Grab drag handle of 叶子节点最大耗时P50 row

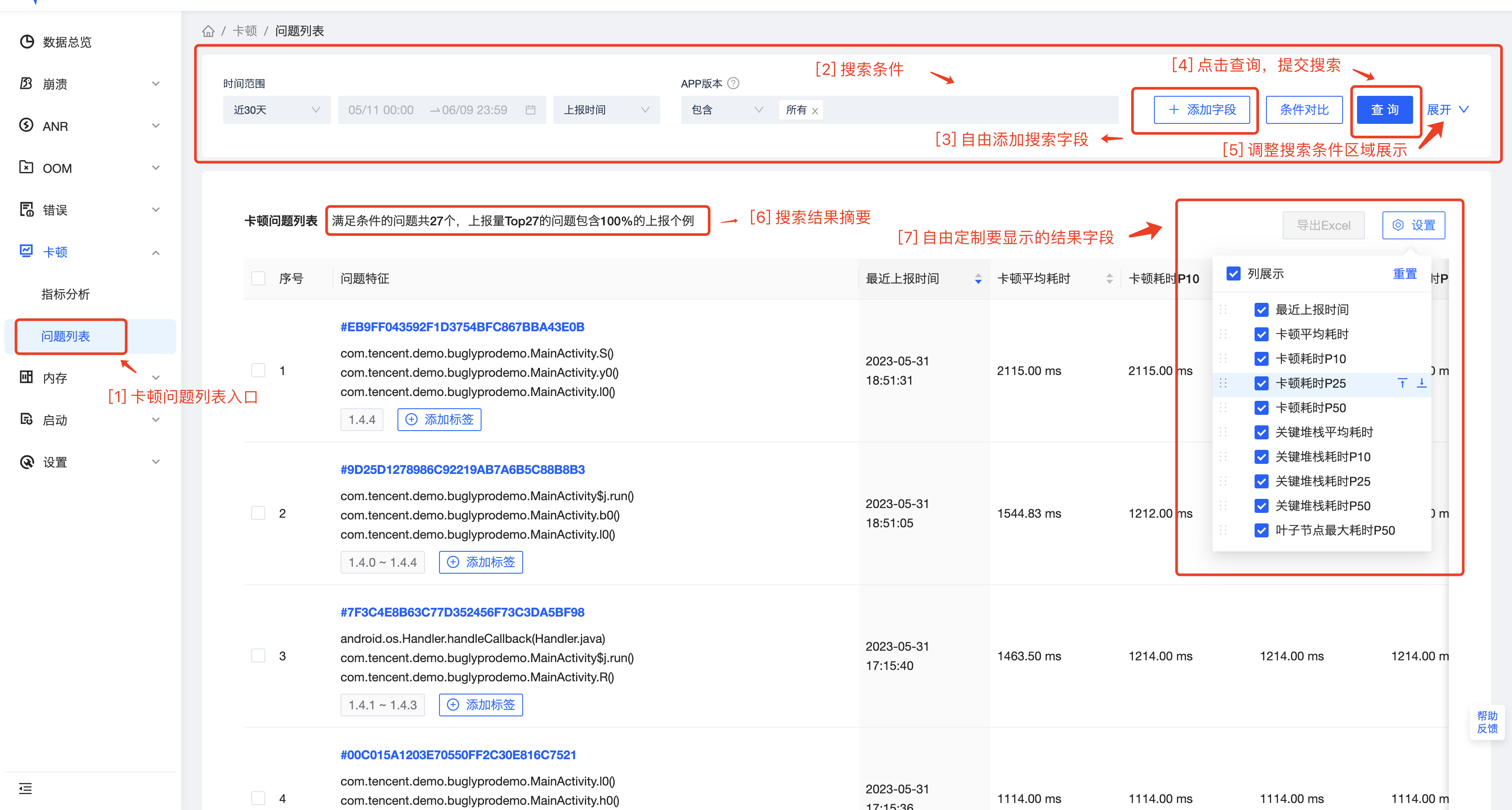point(1223,530)
